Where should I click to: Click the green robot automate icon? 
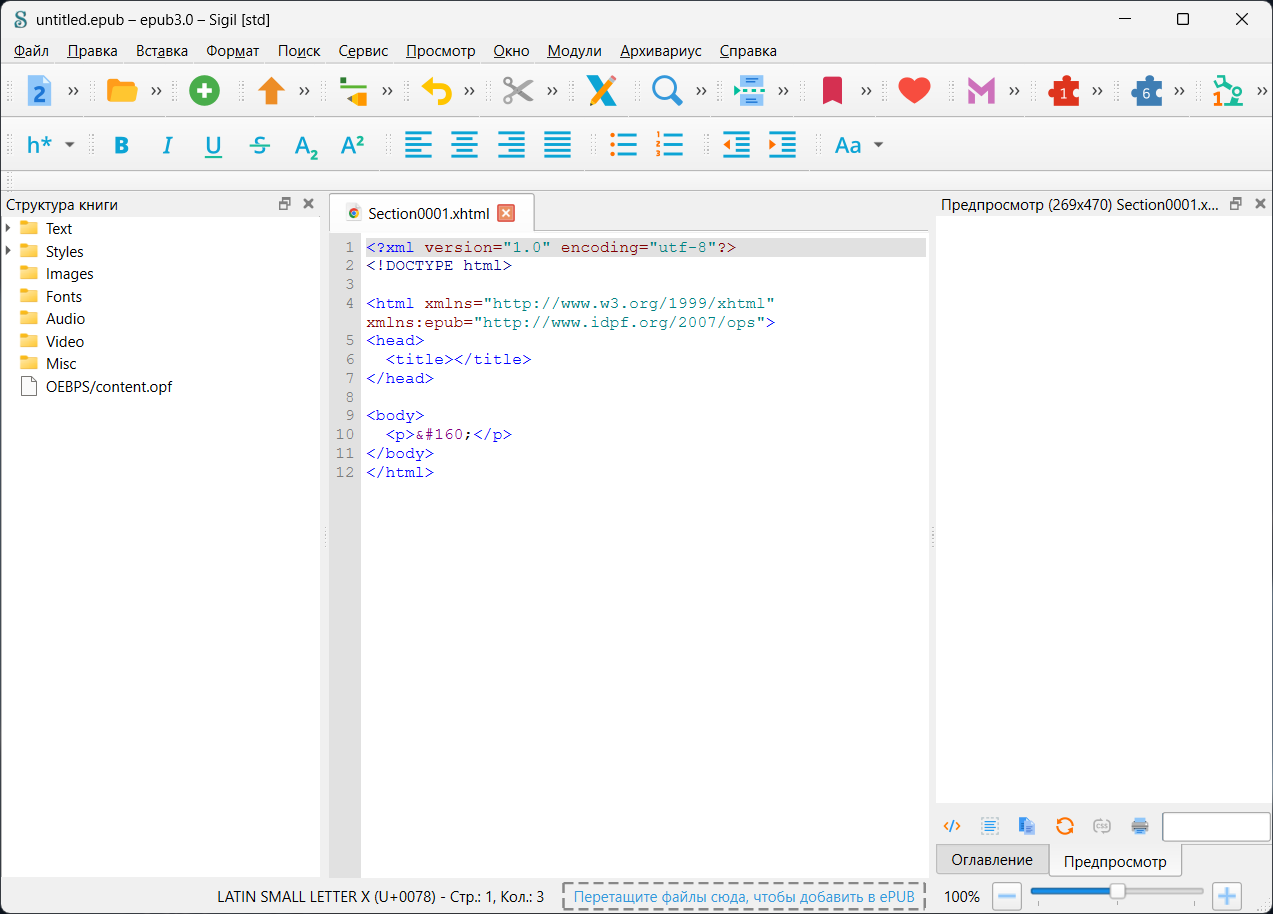pyautogui.click(x=1227, y=91)
